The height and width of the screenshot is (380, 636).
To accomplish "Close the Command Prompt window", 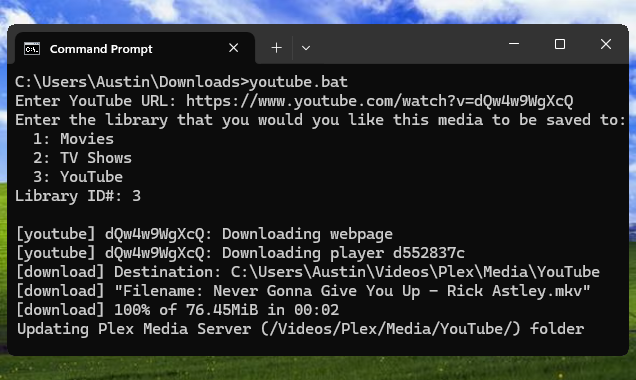I will tap(606, 44).
